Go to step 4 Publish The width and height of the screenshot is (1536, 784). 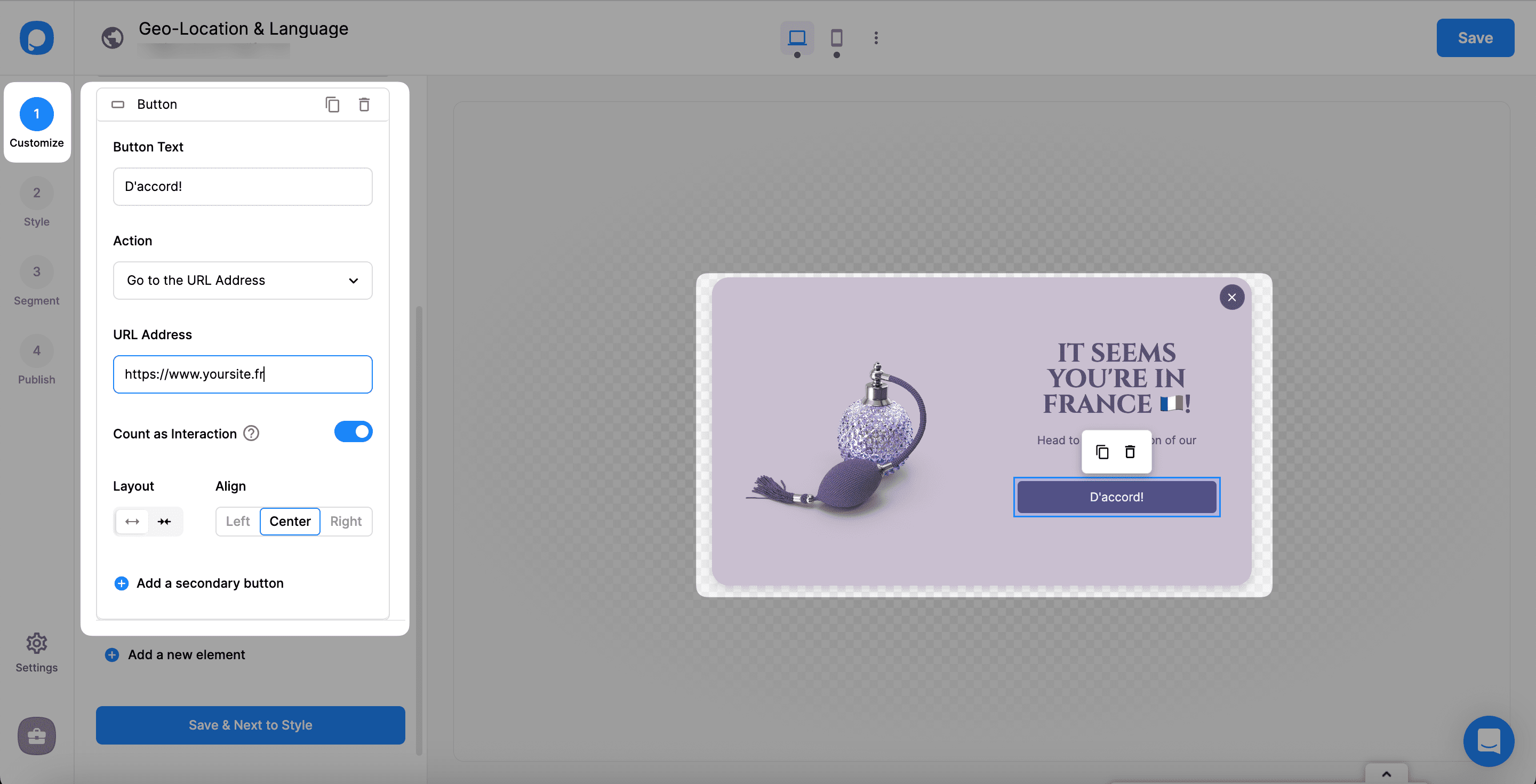tap(36, 361)
